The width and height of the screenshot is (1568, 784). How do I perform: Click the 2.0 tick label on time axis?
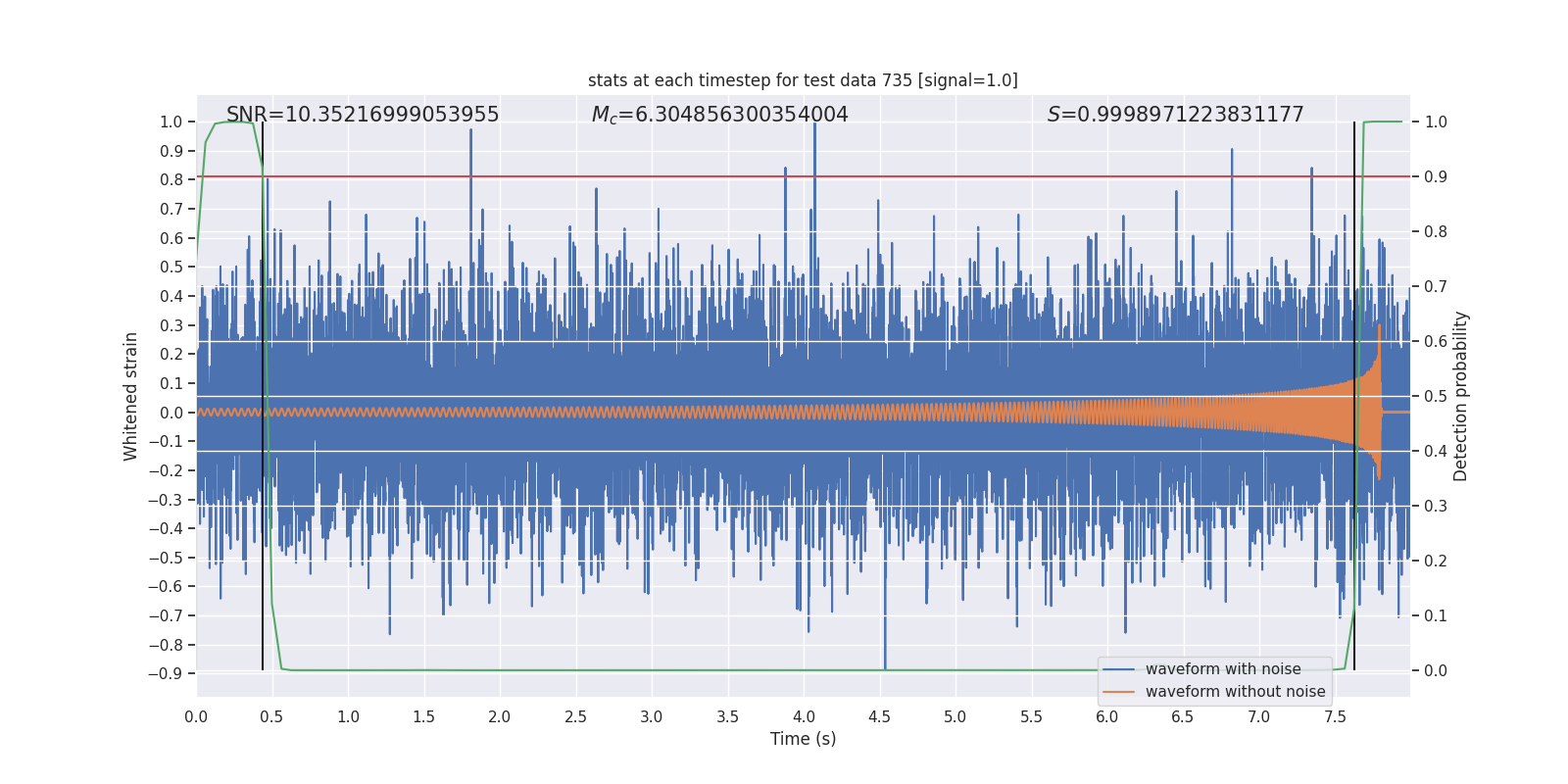500,716
